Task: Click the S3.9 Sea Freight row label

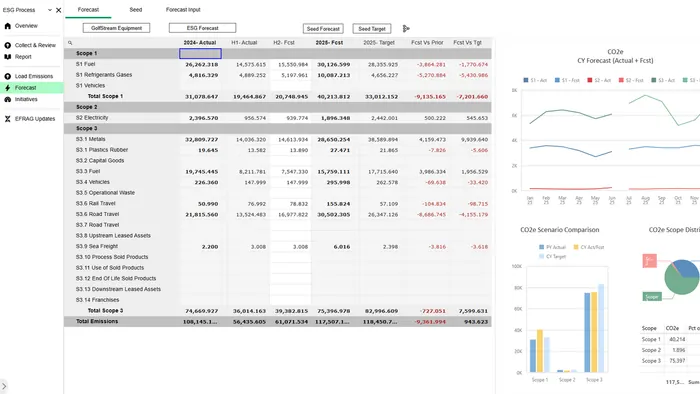Action: (97, 246)
